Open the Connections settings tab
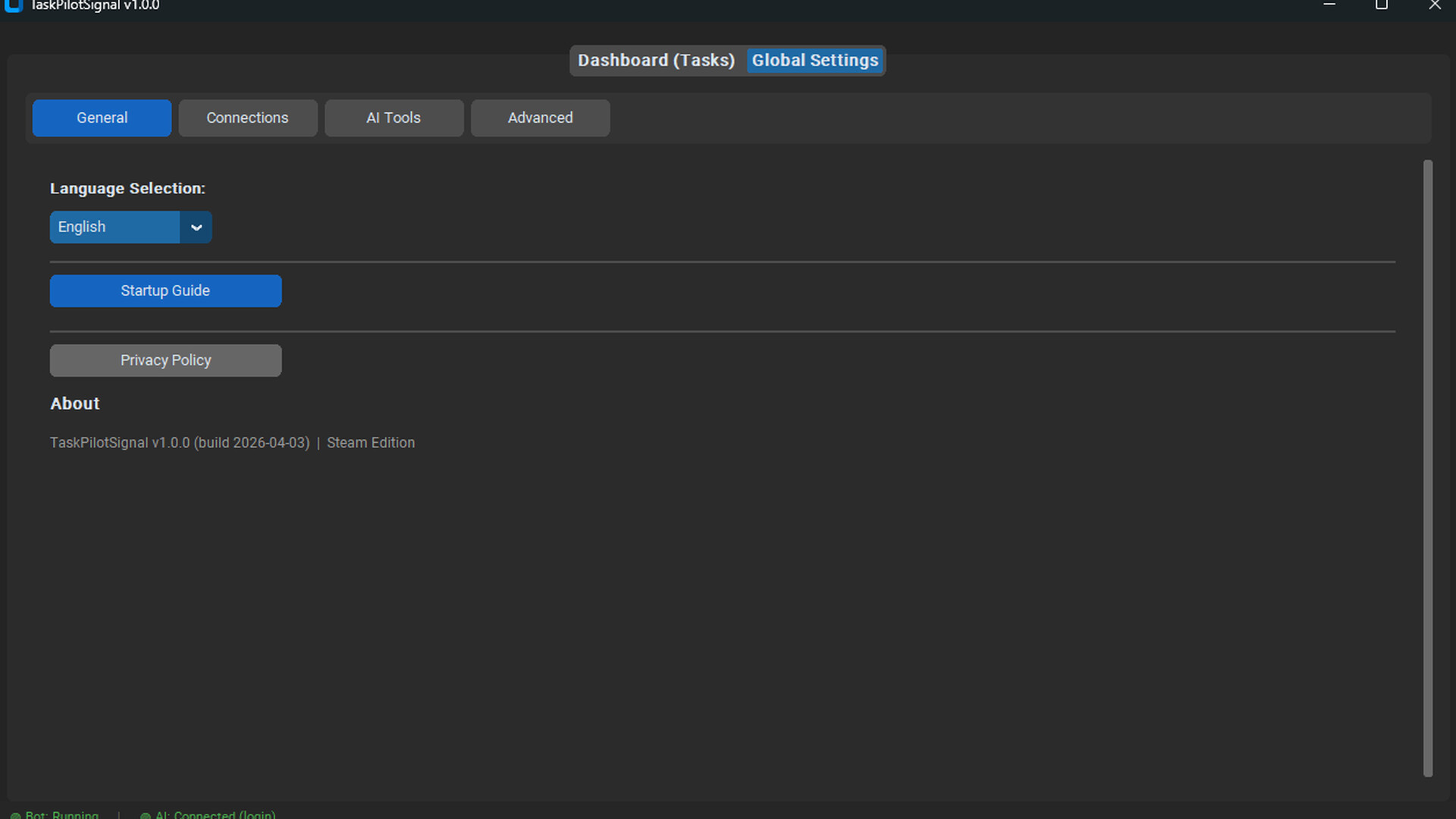This screenshot has width=1456, height=819. pyautogui.click(x=247, y=118)
